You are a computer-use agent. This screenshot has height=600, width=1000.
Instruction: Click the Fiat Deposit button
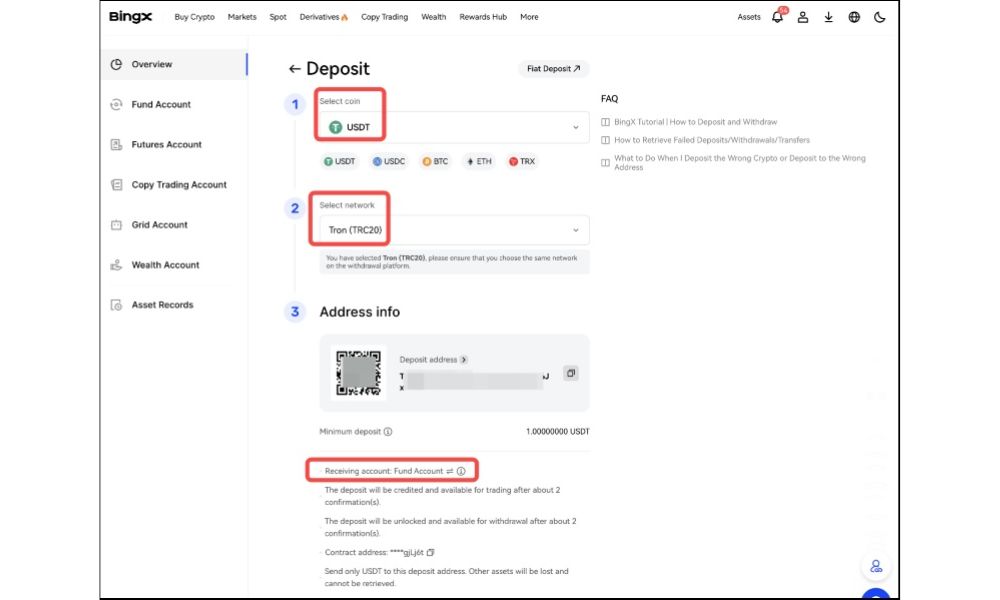pos(553,69)
